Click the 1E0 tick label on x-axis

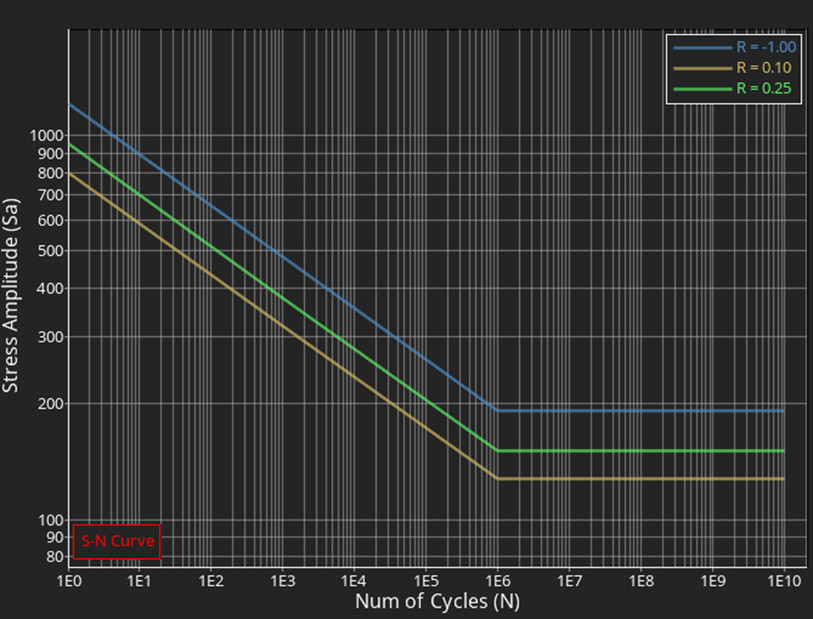click(x=68, y=581)
